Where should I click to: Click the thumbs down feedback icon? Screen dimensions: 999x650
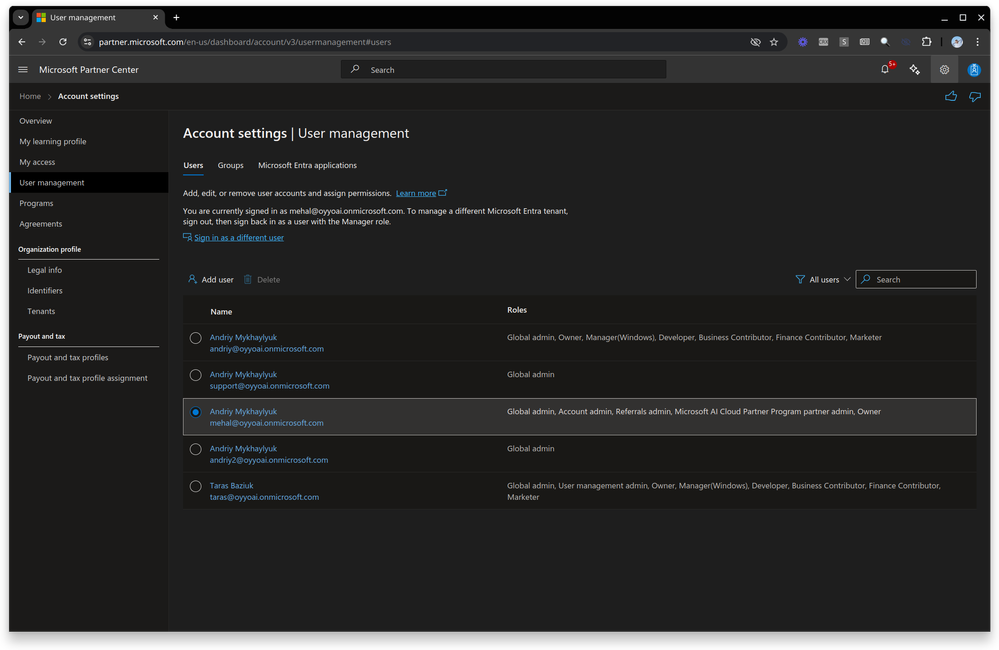pos(975,97)
